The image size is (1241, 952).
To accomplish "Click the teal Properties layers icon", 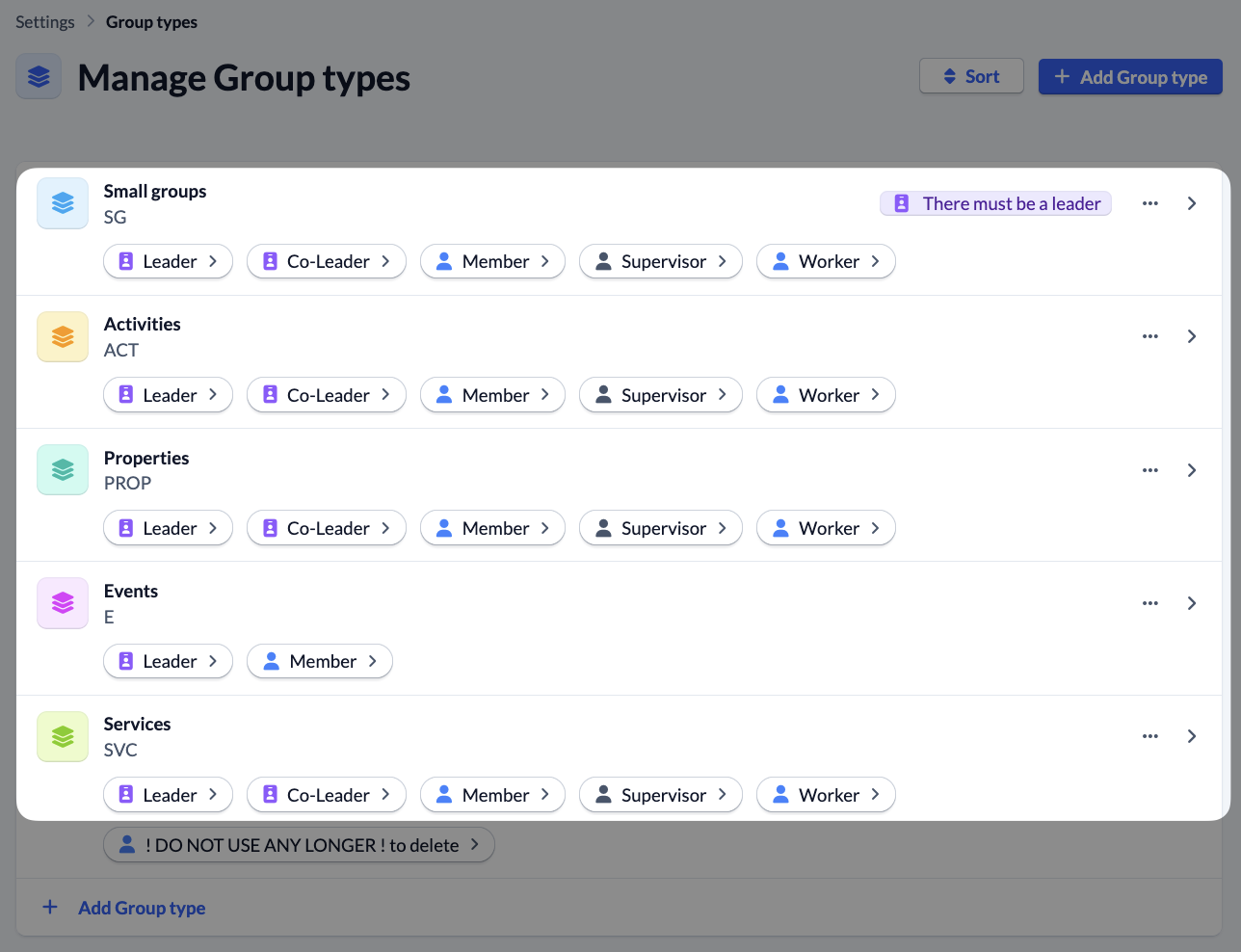I will 63,469.
